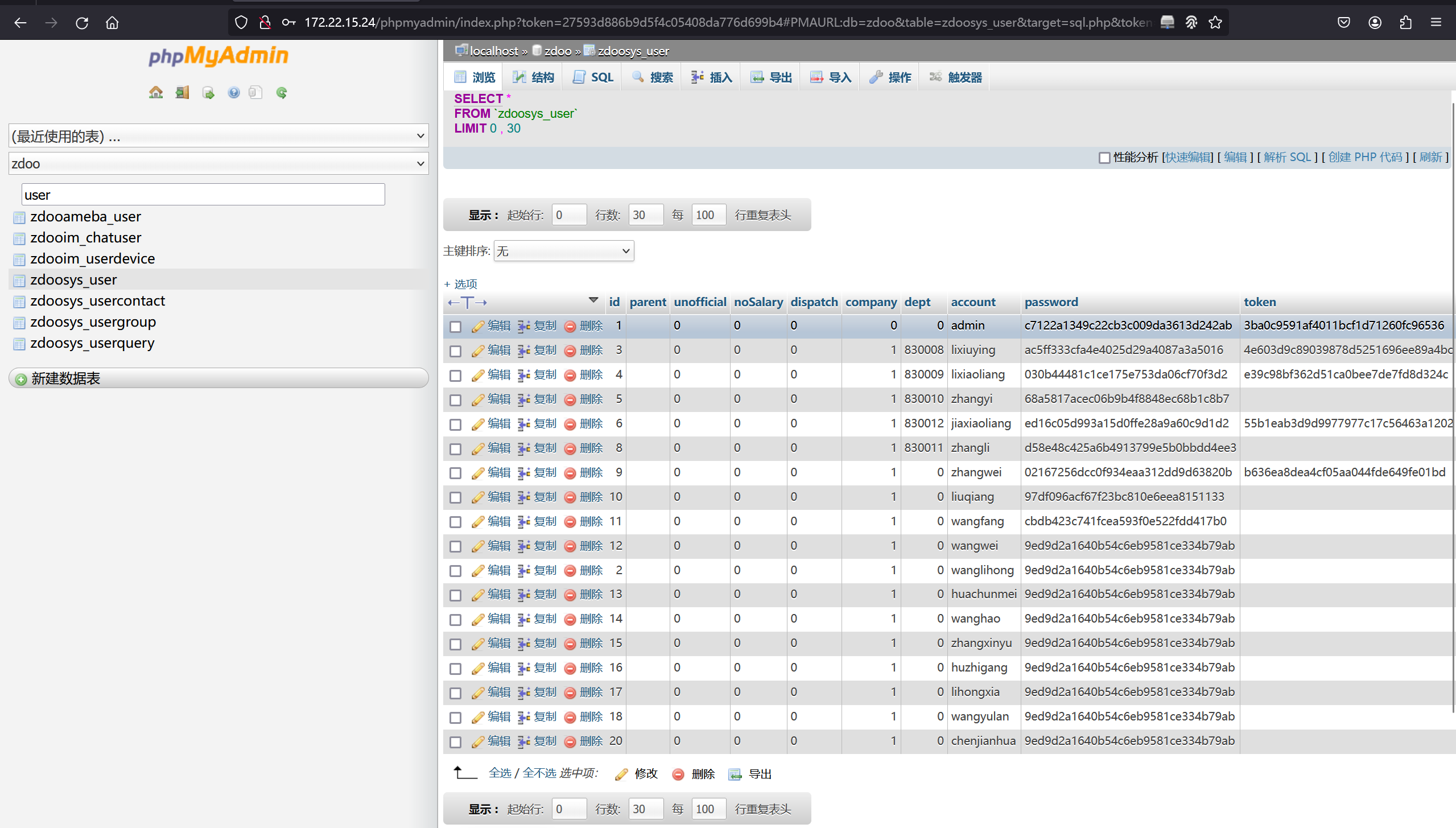This screenshot has width=1456, height=828.
Task: Click the green reload navigation icon
Action: pyautogui.click(x=281, y=92)
